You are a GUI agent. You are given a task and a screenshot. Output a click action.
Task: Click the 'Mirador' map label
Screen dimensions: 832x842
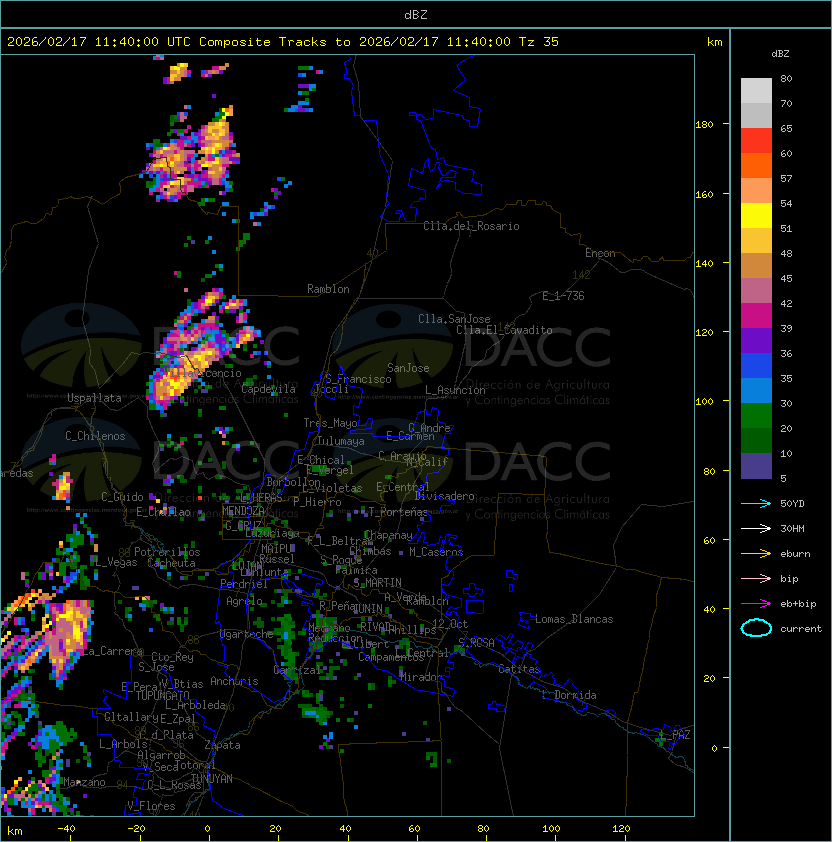click(x=419, y=677)
